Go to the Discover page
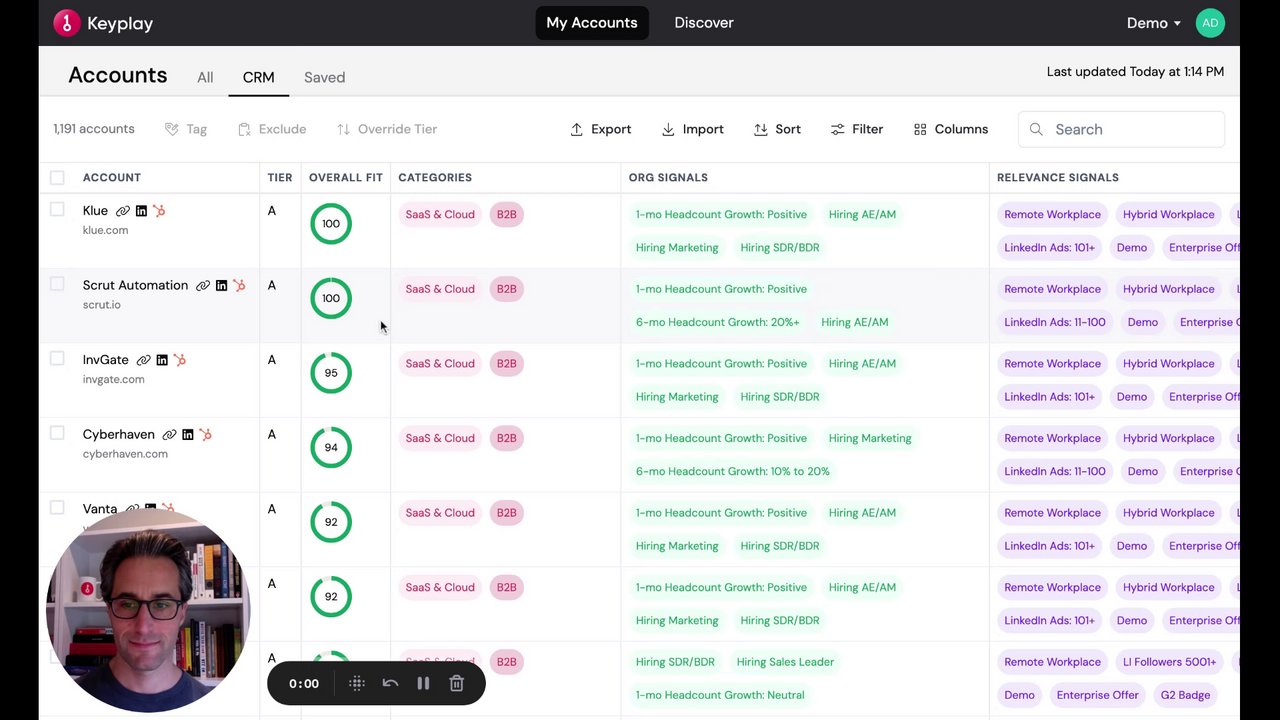The width and height of the screenshot is (1280, 720). coord(704,23)
